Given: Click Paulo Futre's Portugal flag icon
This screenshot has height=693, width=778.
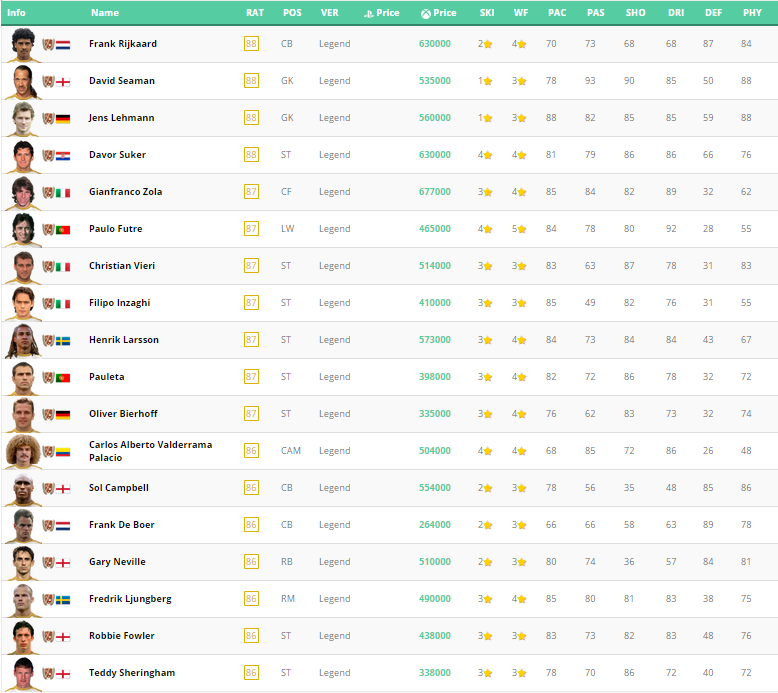Looking at the screenshot, I should (63, 230).
